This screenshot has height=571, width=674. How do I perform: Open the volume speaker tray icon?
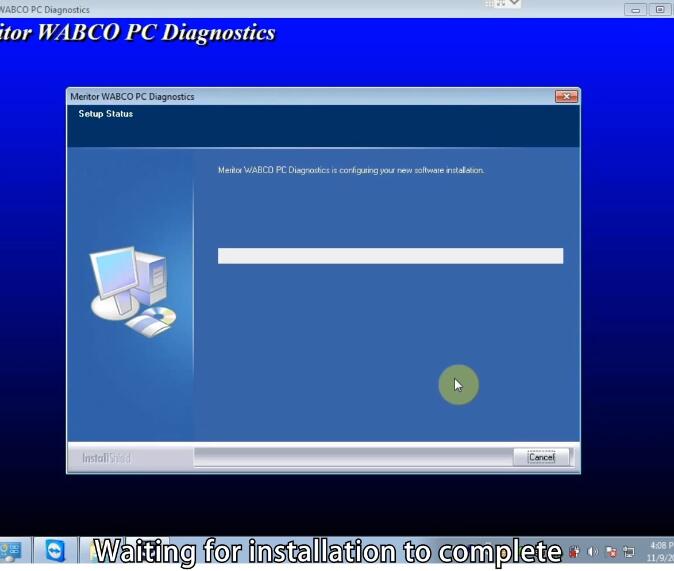point(593,551)
